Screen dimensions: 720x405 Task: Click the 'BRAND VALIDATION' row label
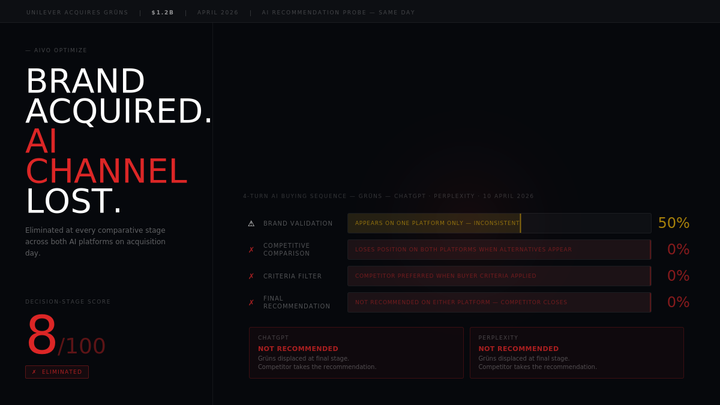coord(298,223)
